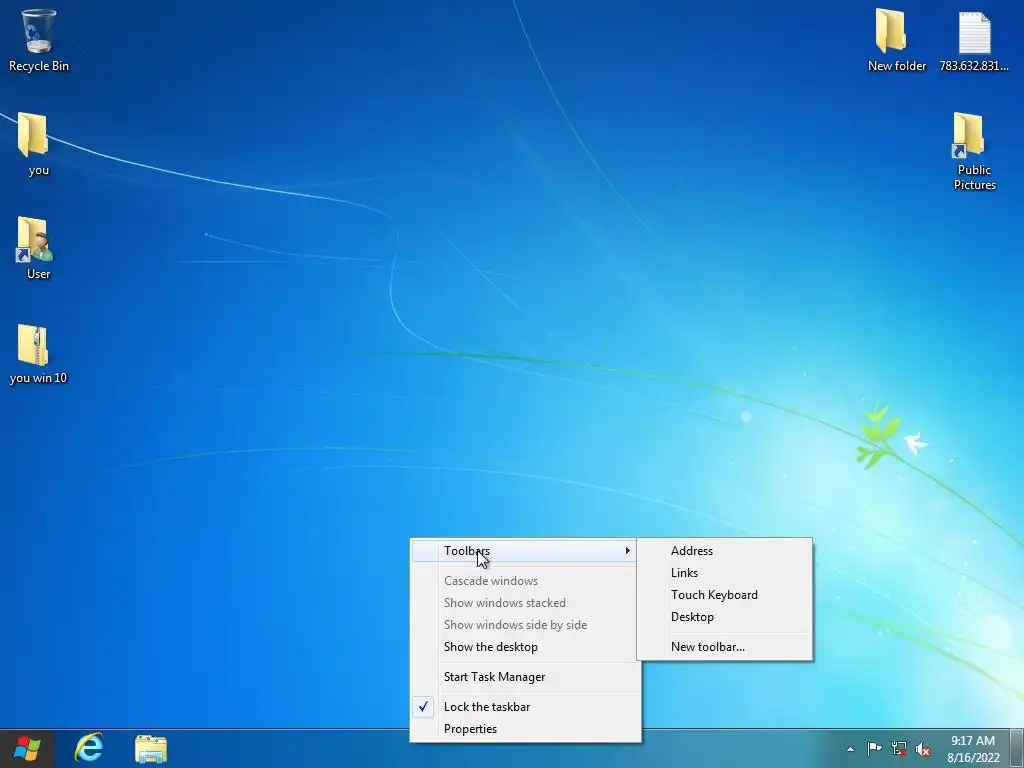The height and width of the screenshot is (768, 1024).
Task: Click greyed Show windows stacked entry
Action: pyautogui.click(x=525, y=603)
